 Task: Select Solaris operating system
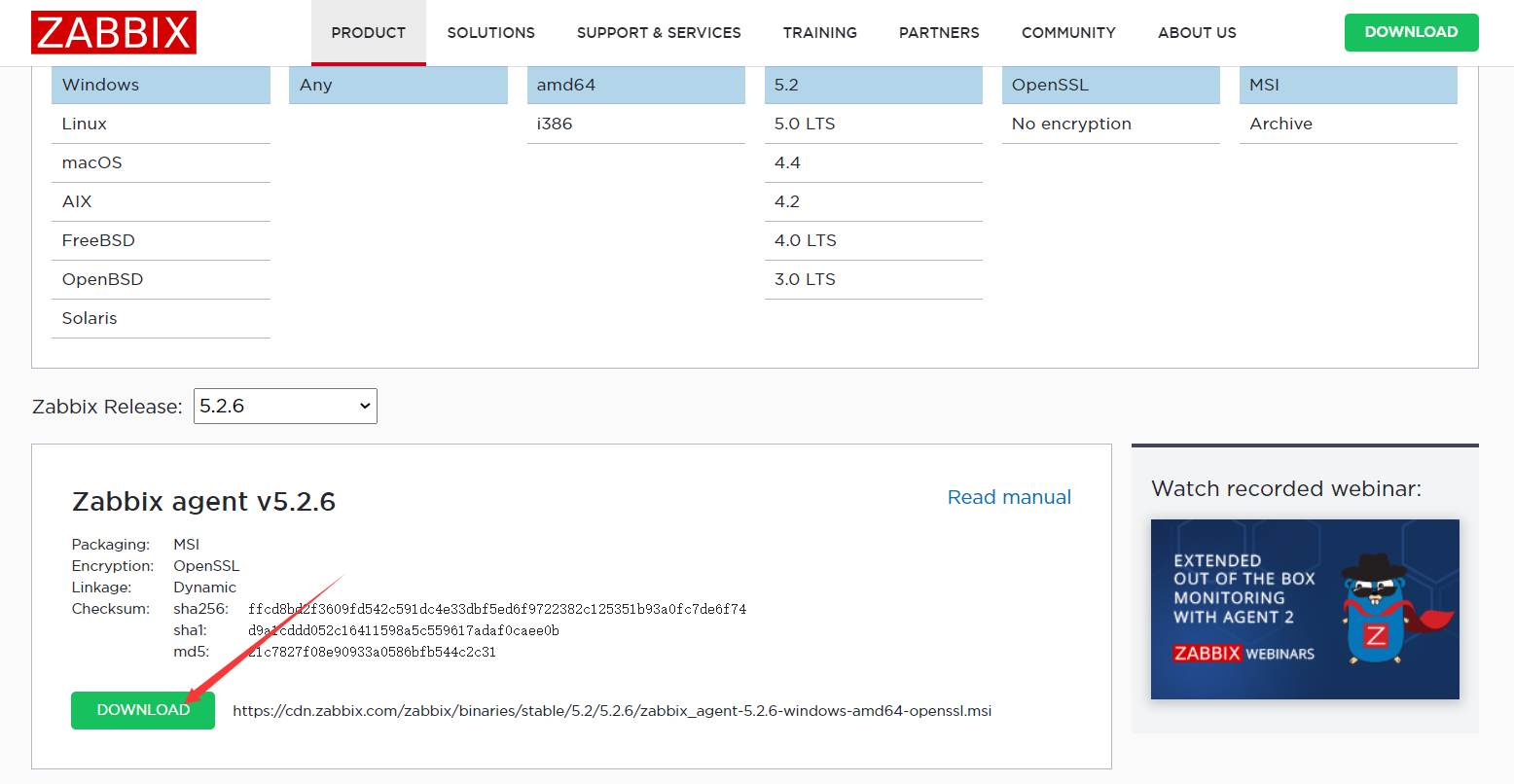(x=89, y=318)
